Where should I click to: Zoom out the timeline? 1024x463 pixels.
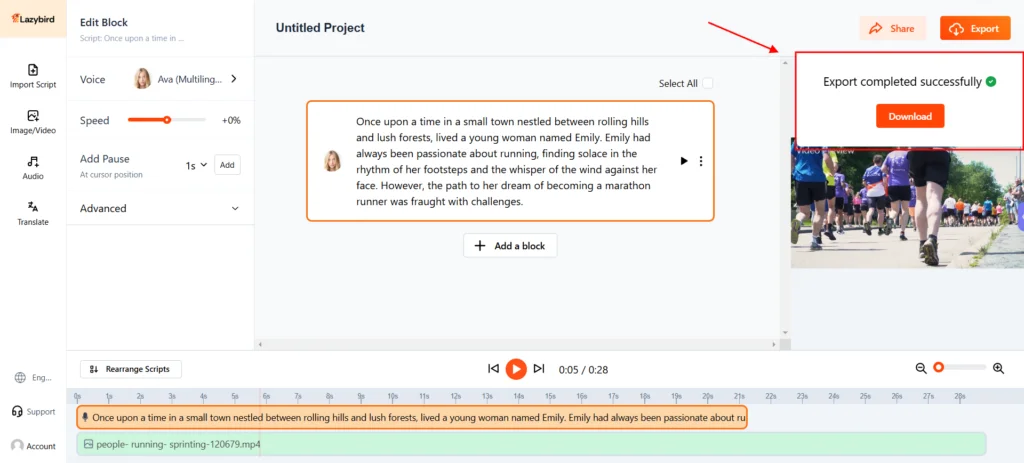921,368
